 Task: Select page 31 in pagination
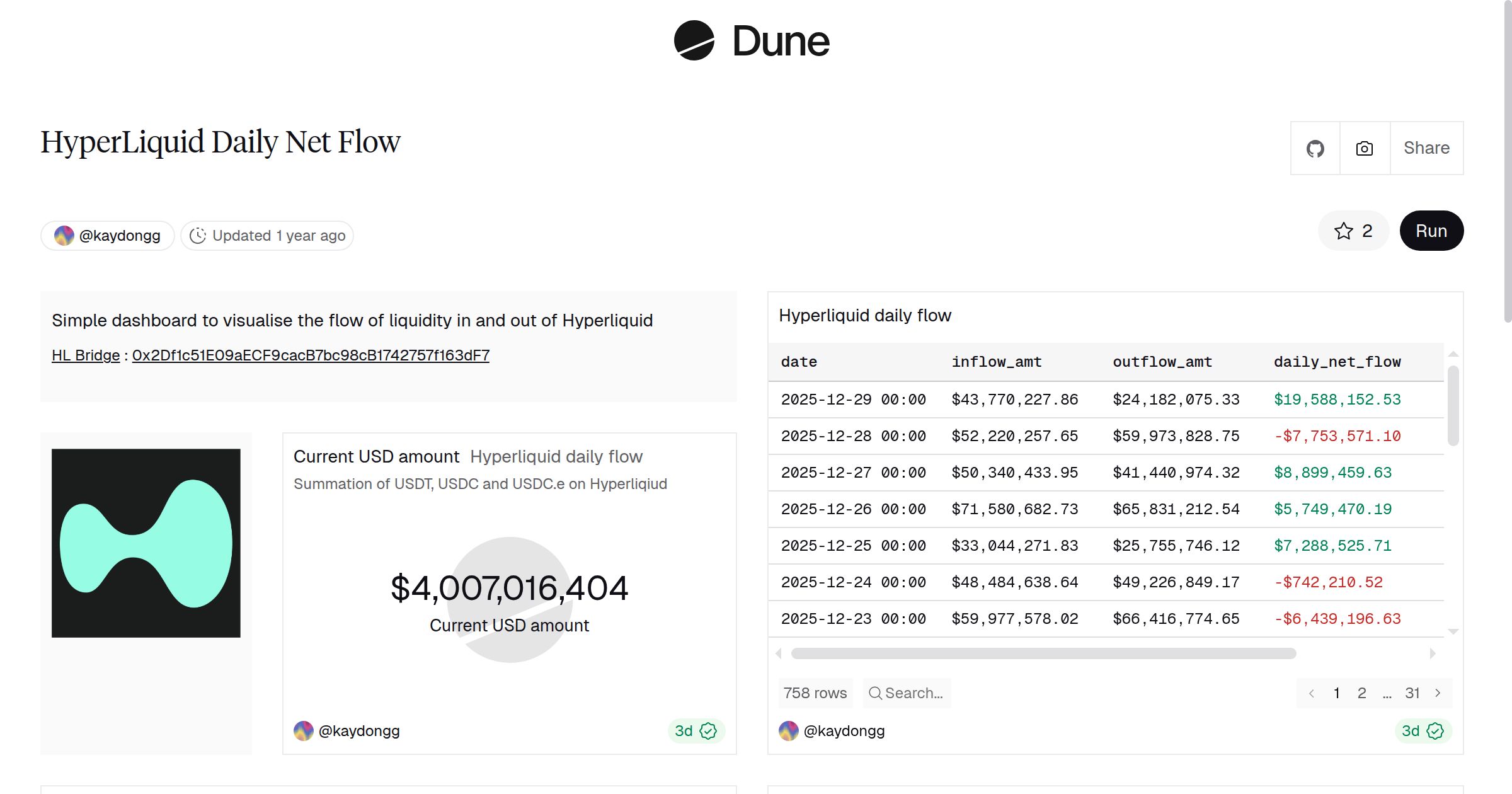tap(1413, 693)
